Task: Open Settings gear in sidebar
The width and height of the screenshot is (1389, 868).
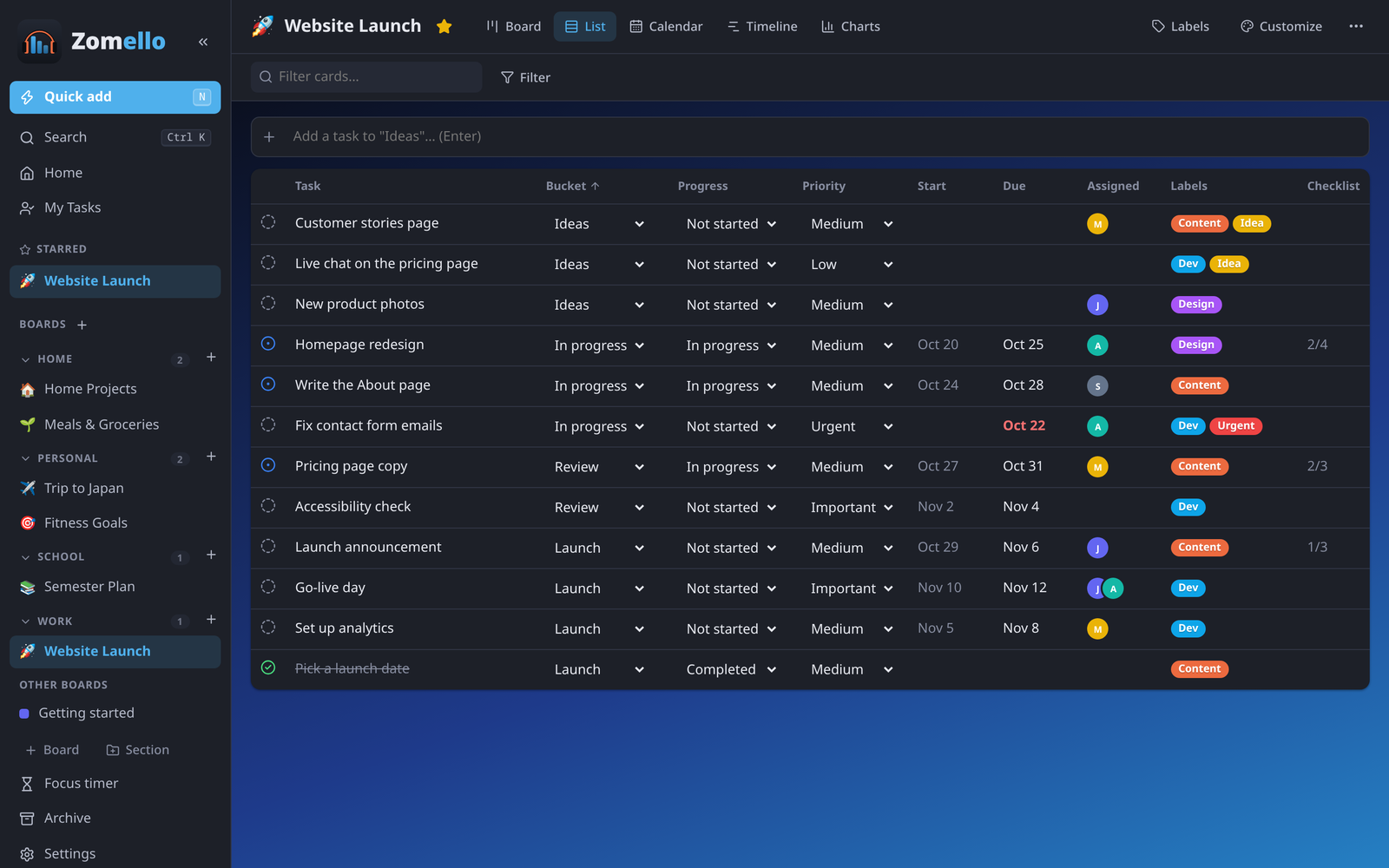Action: click(x=115, y=853)
